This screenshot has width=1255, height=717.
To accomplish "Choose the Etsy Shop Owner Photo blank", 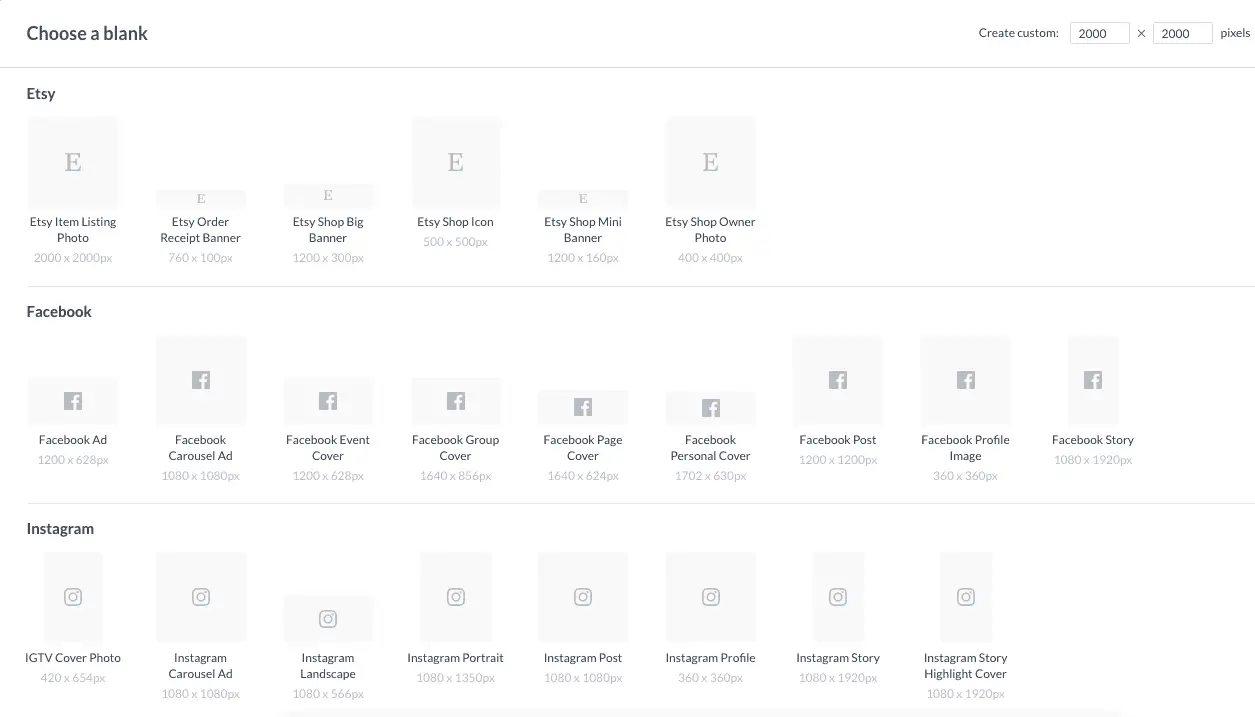I will 711,162.
